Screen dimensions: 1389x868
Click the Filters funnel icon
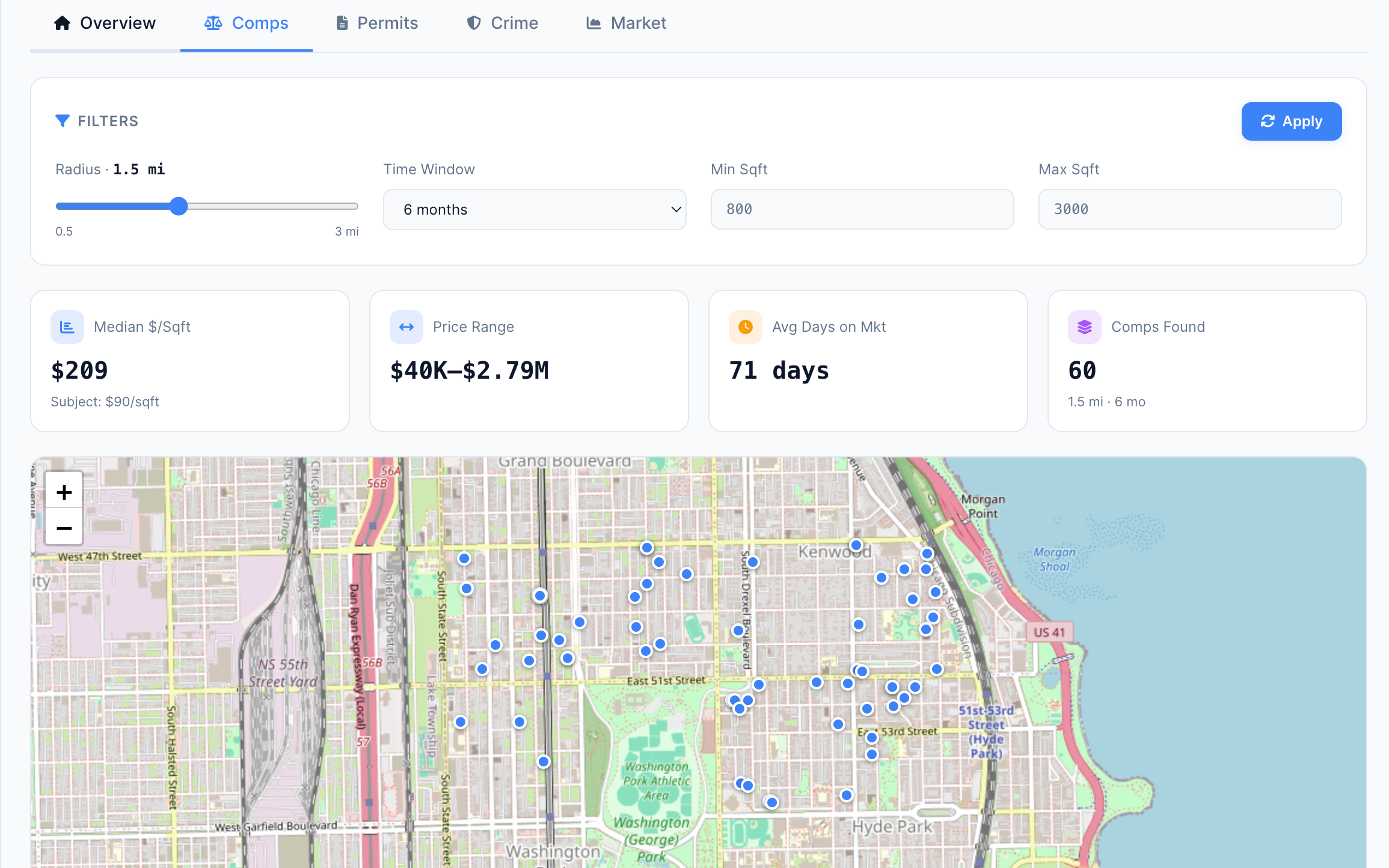click(62, 121)
